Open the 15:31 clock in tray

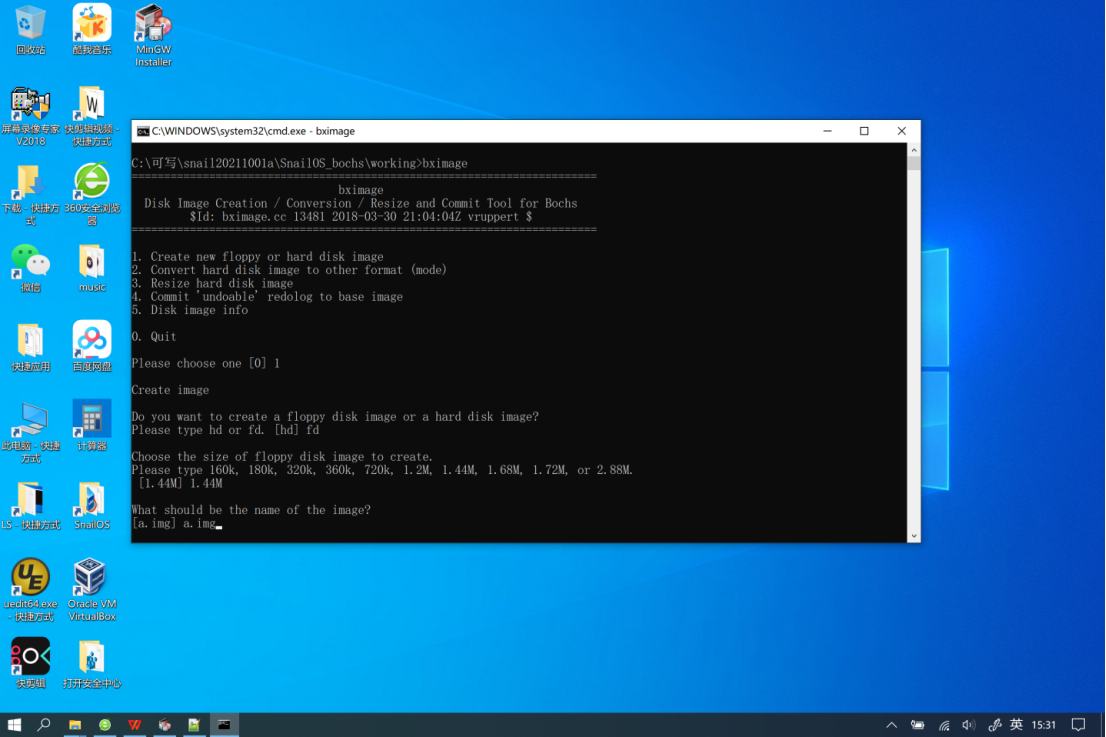pos(1043,724)
